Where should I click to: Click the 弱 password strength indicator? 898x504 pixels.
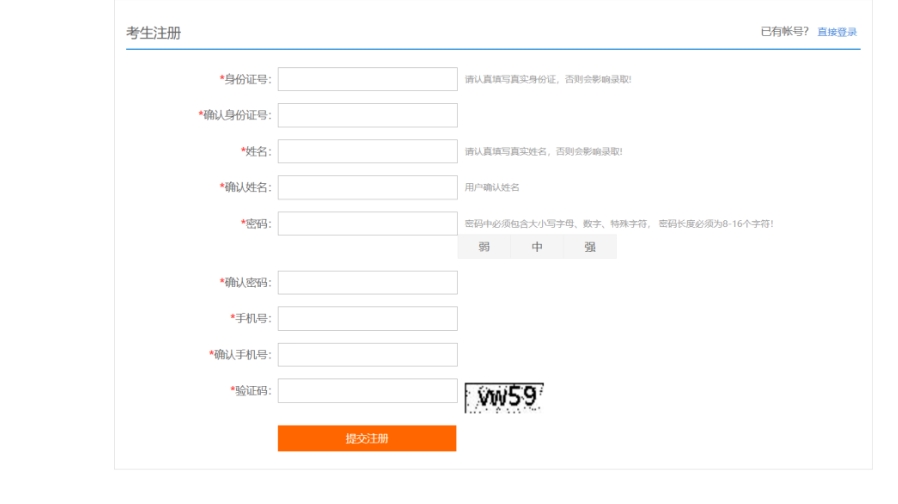pyautogui.click(x=484, y=247)
